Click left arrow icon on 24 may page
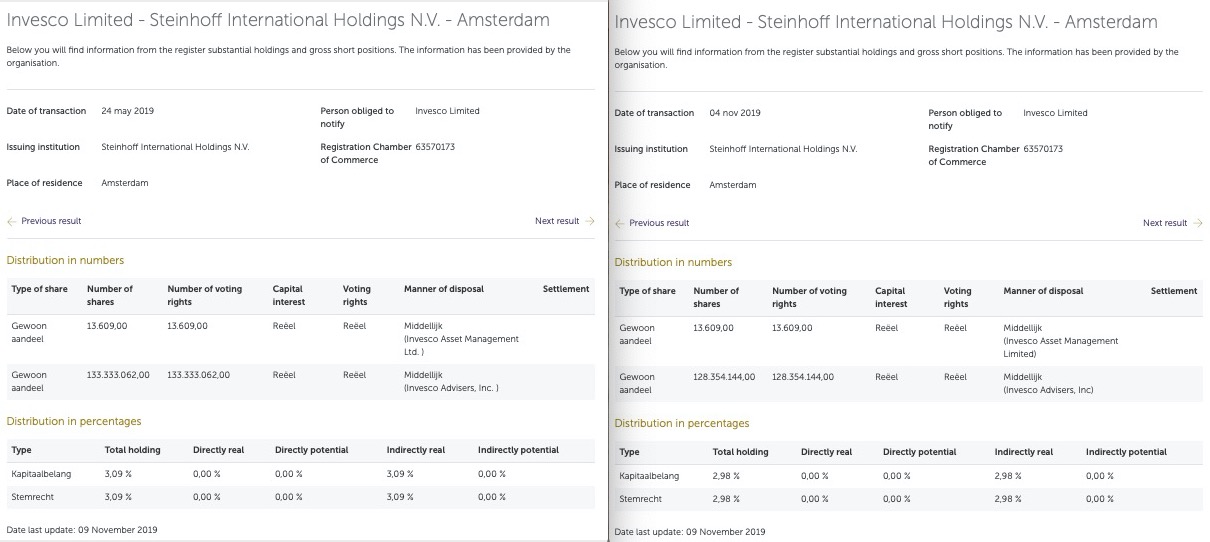This screenshot has width=1210, height=542. pyautogui.click(x=12, y=221)
